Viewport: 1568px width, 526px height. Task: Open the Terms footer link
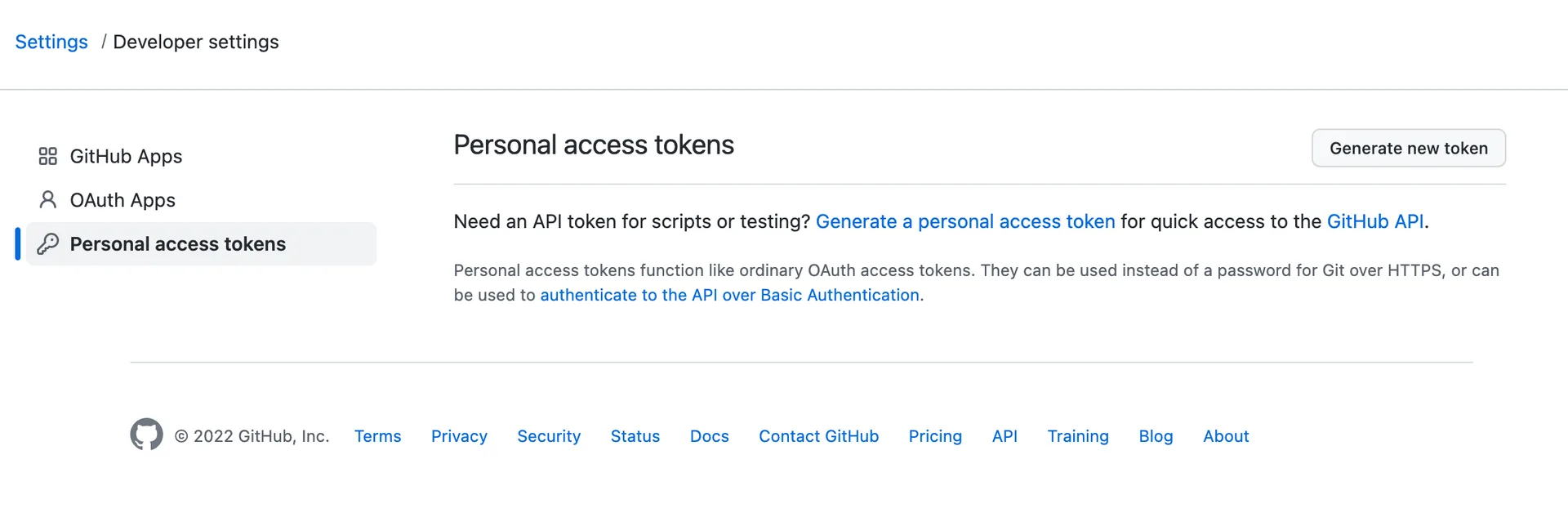tap(378, 436)
